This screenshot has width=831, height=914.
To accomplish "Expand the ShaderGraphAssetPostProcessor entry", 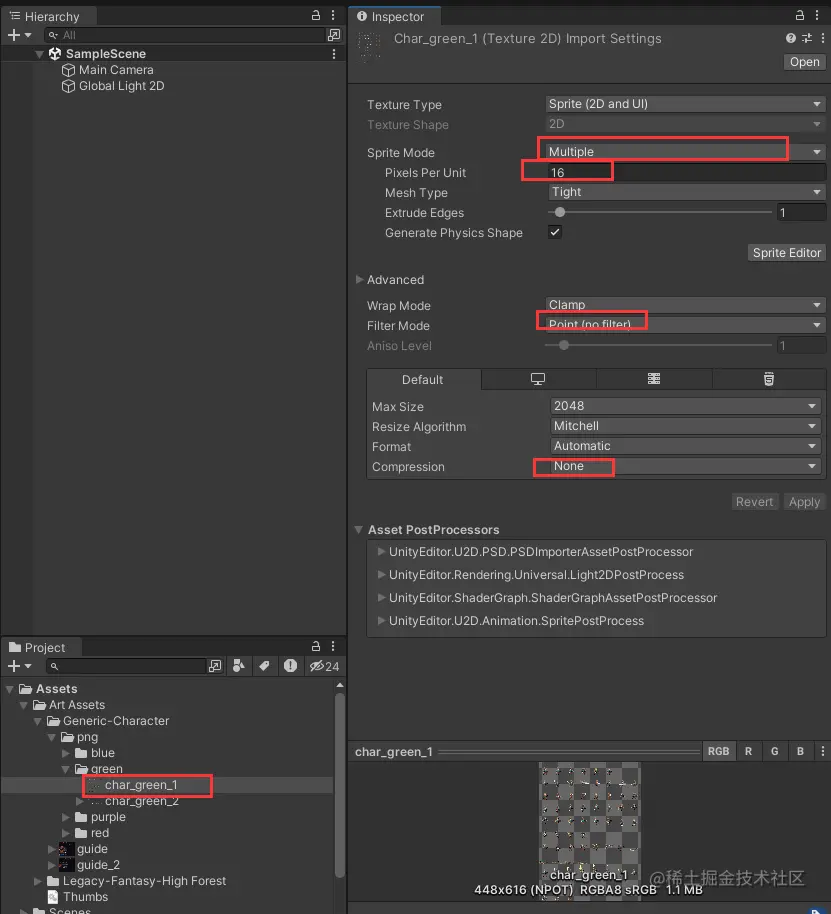I will tap(381, 597).
